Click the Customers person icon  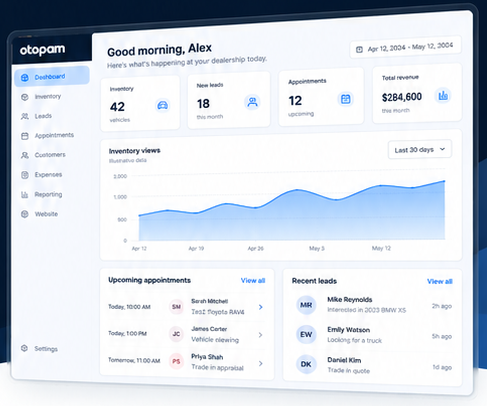[x=25, y=155]
